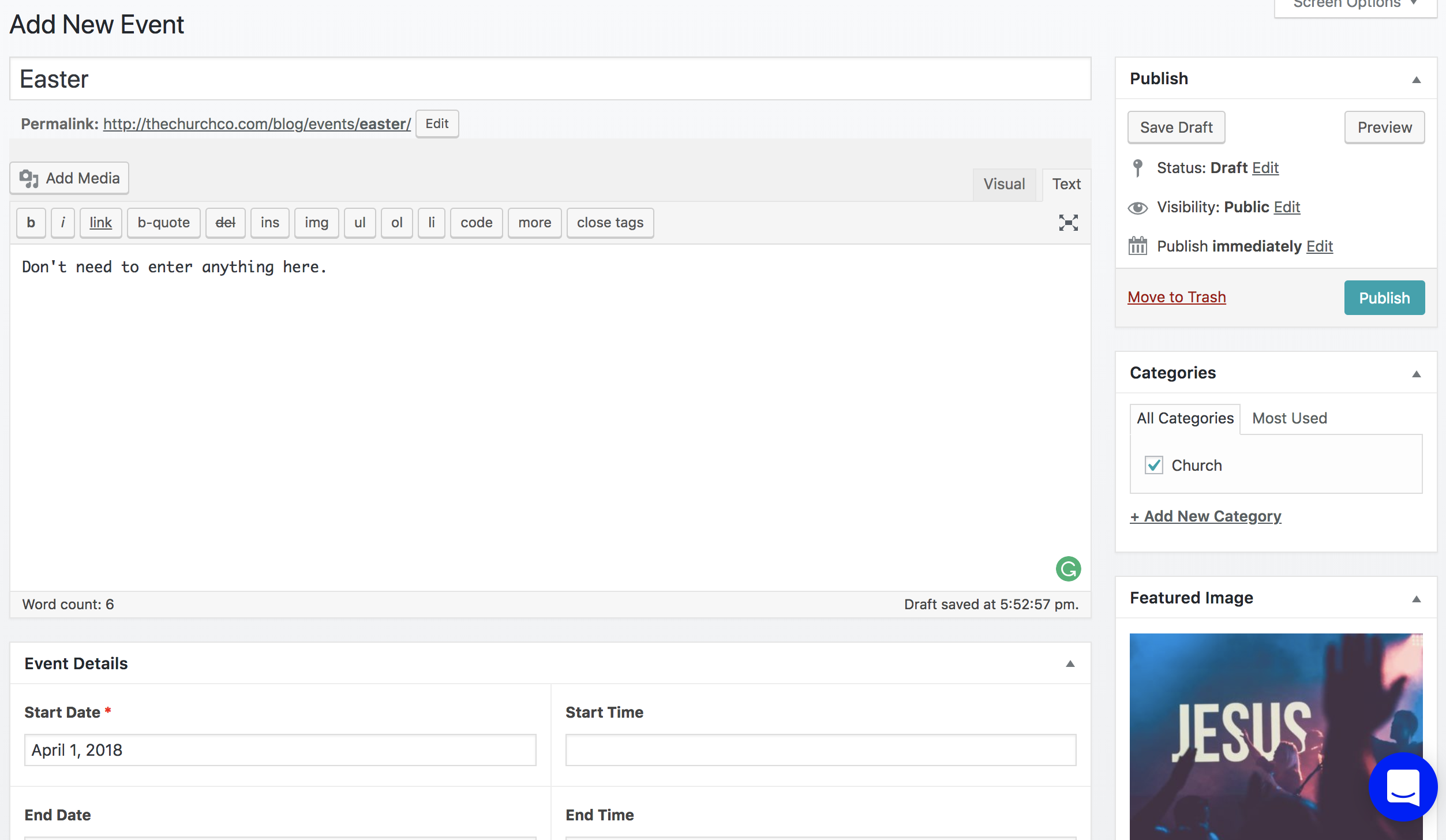Collapse the Event Details panel
The height and width of the screenshot is (840, 1446).
[1070, 663]
